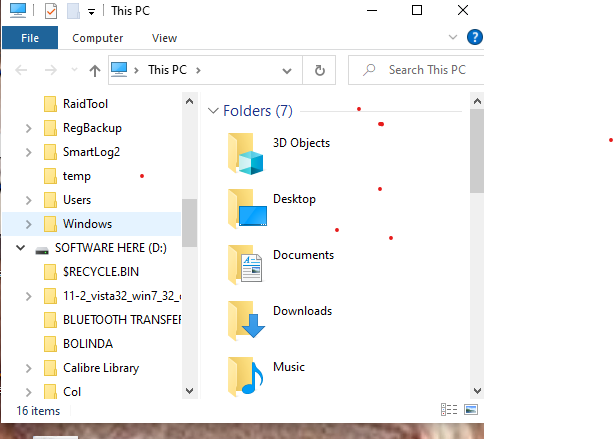Click the RaidTool folder icon

coord(50,104)
